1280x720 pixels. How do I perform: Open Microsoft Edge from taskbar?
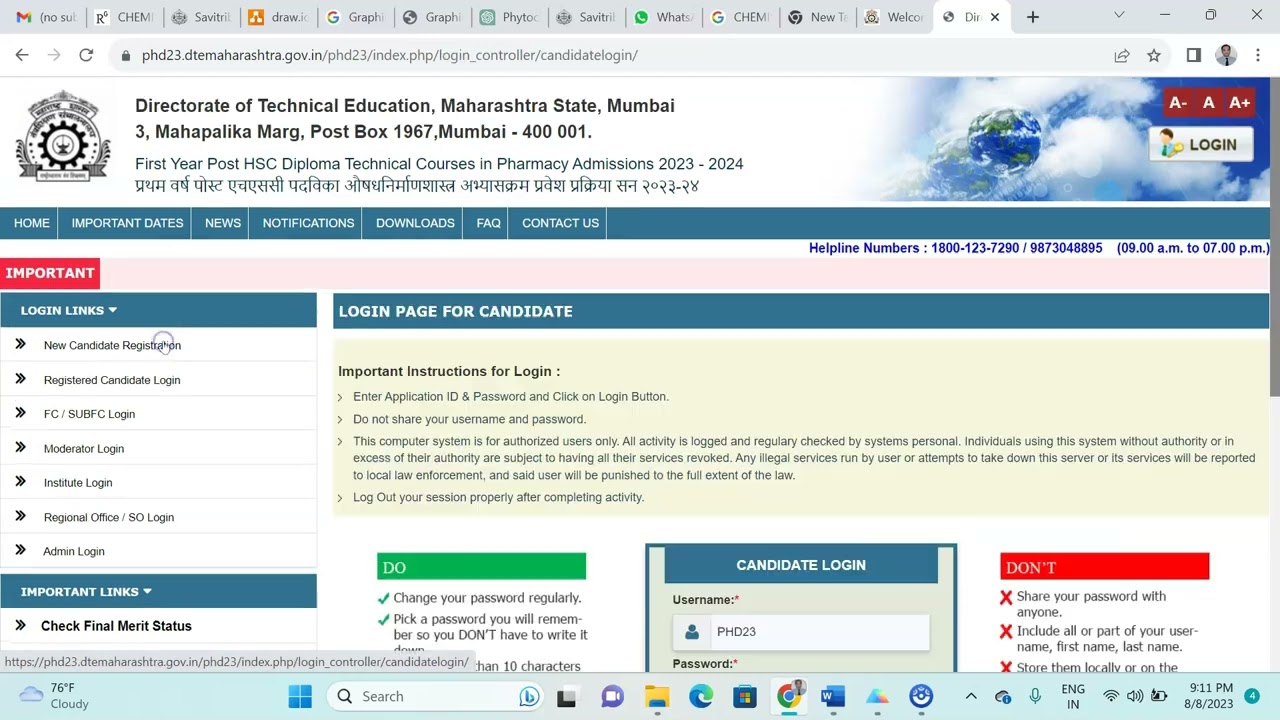pos(701,696)
